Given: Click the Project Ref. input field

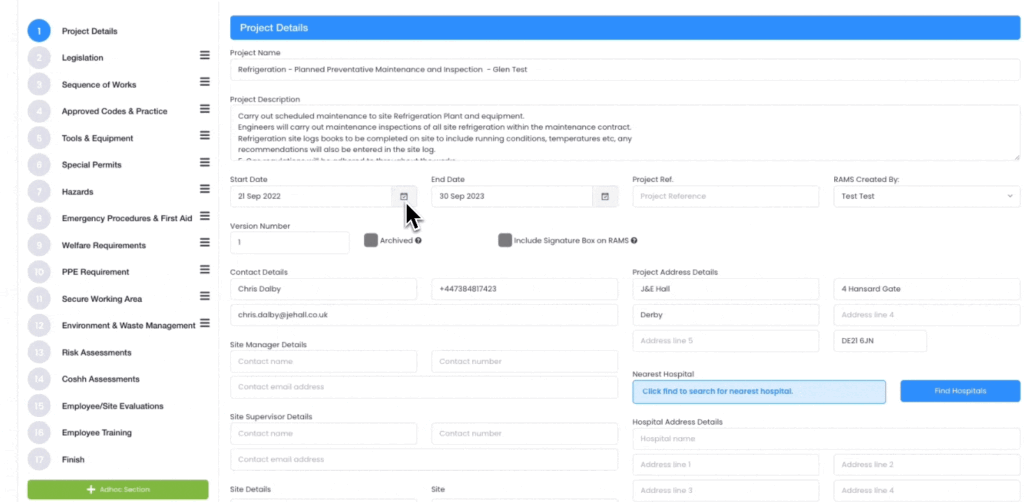Looking at the screenshot, I should click(x=726, y=196).
